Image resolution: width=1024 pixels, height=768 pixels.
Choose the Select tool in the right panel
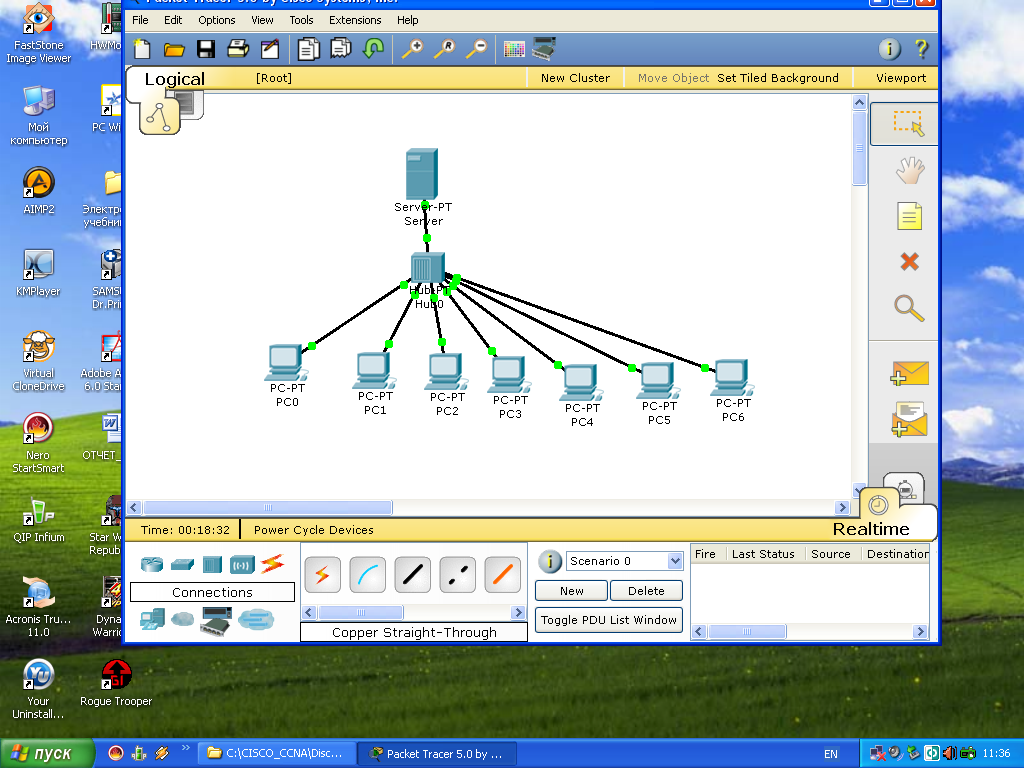904,123
